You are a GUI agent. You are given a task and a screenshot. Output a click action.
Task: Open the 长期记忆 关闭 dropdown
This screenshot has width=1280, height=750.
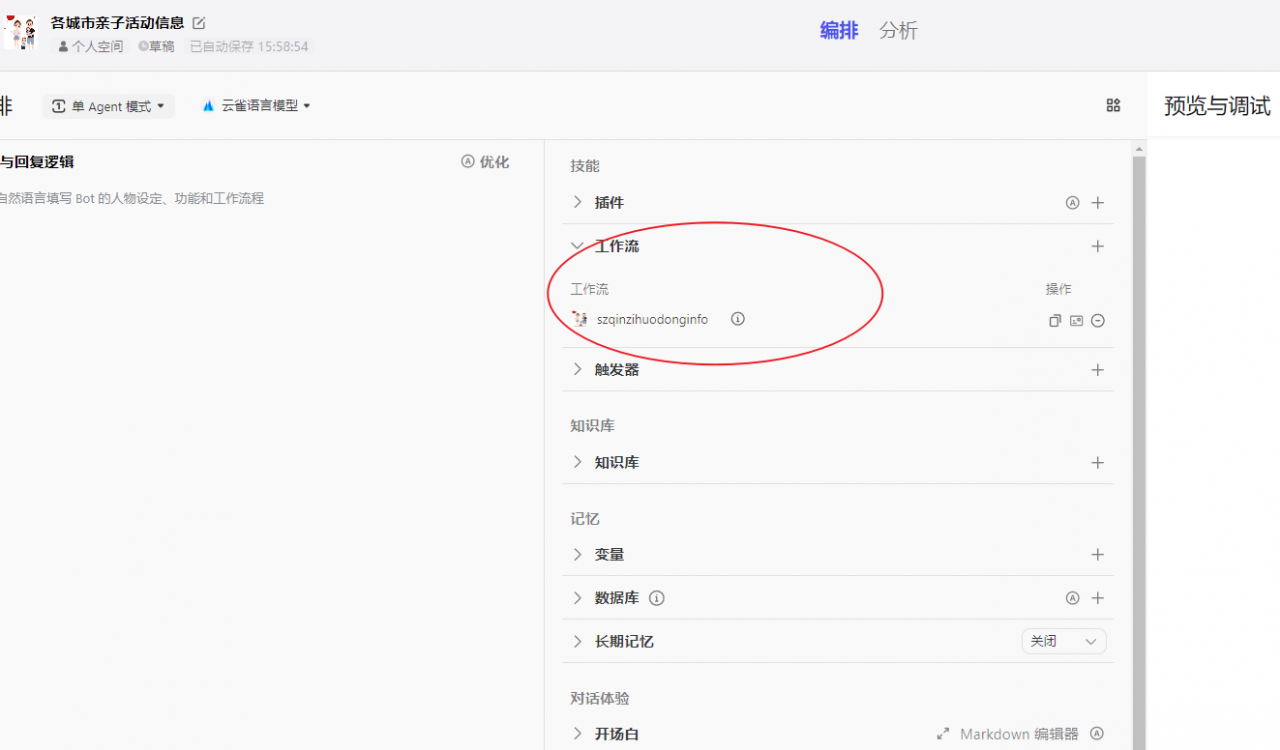tap(1064, 641)
